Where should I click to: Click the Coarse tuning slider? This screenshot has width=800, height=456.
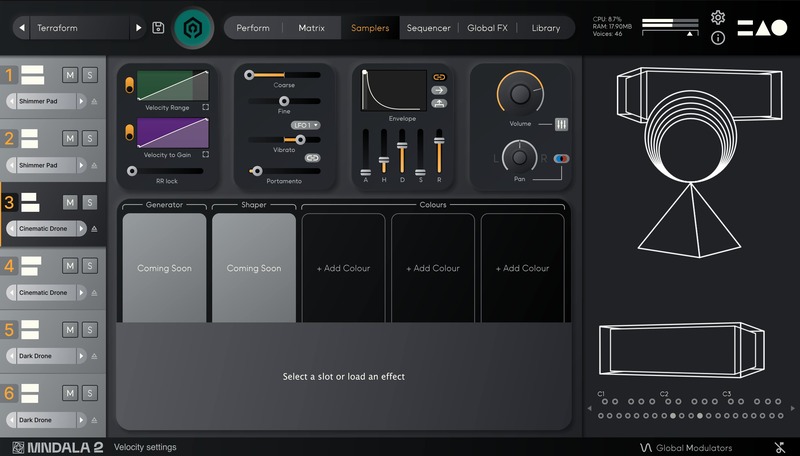284,75
